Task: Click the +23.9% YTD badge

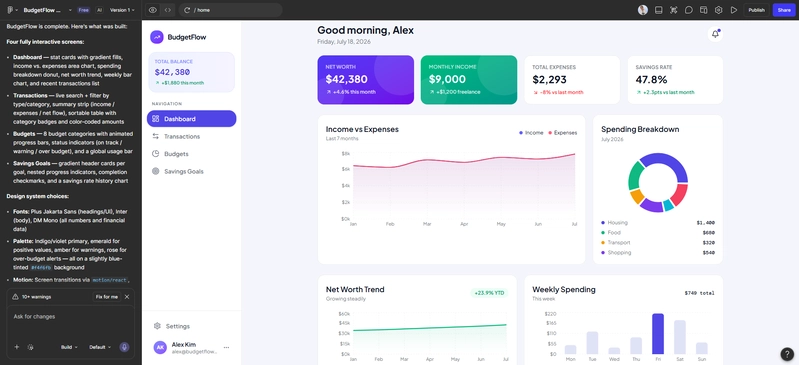Action: coord(489,293)
